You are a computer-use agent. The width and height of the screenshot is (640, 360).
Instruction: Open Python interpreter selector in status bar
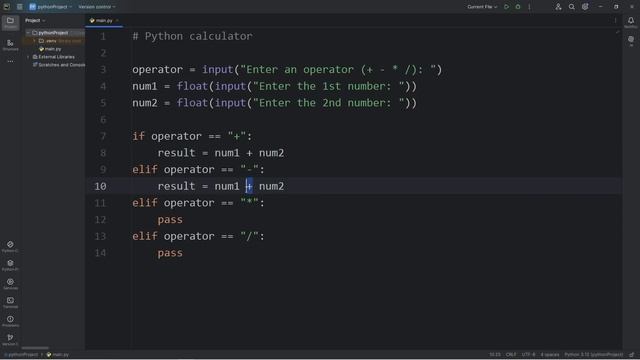[594, 355]
